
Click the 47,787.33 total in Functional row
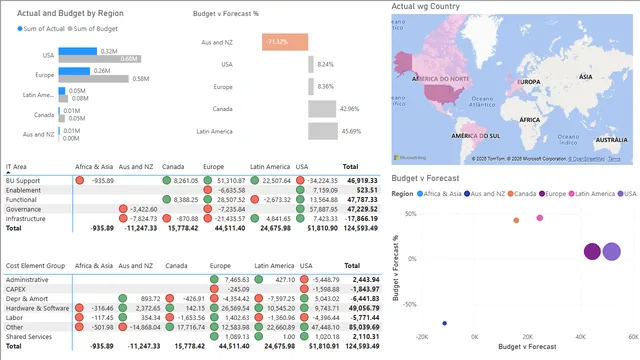click(362, 200)
